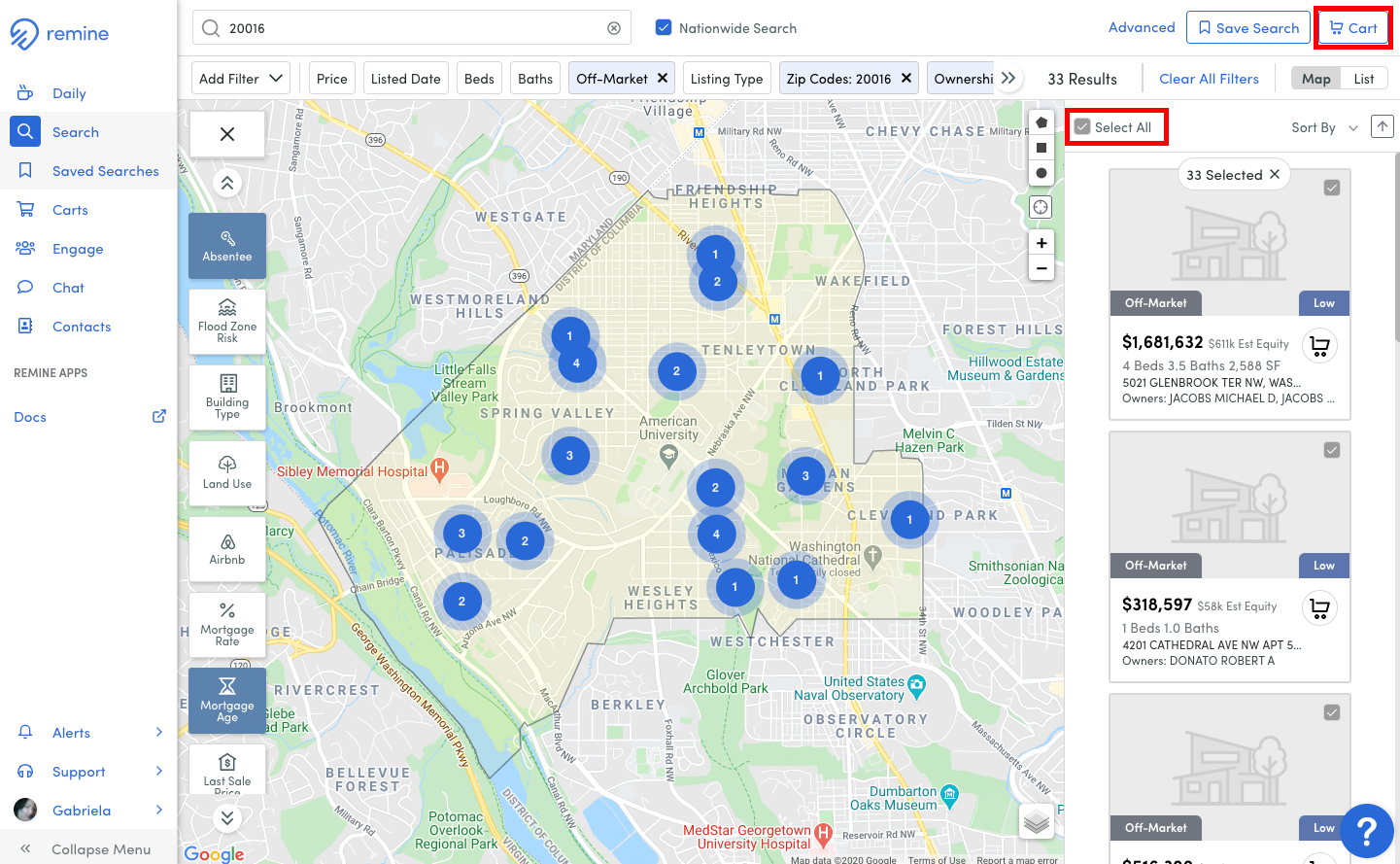Toggle the Select All checkbox

point(1082,127)
